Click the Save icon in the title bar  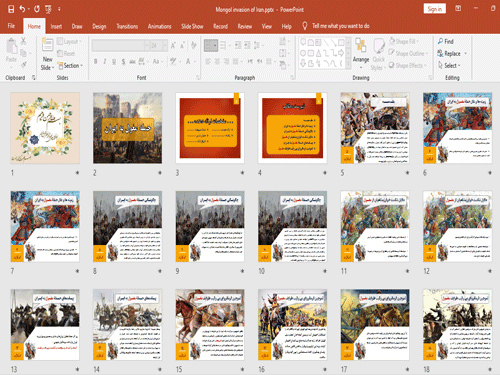tap(11, 9)
